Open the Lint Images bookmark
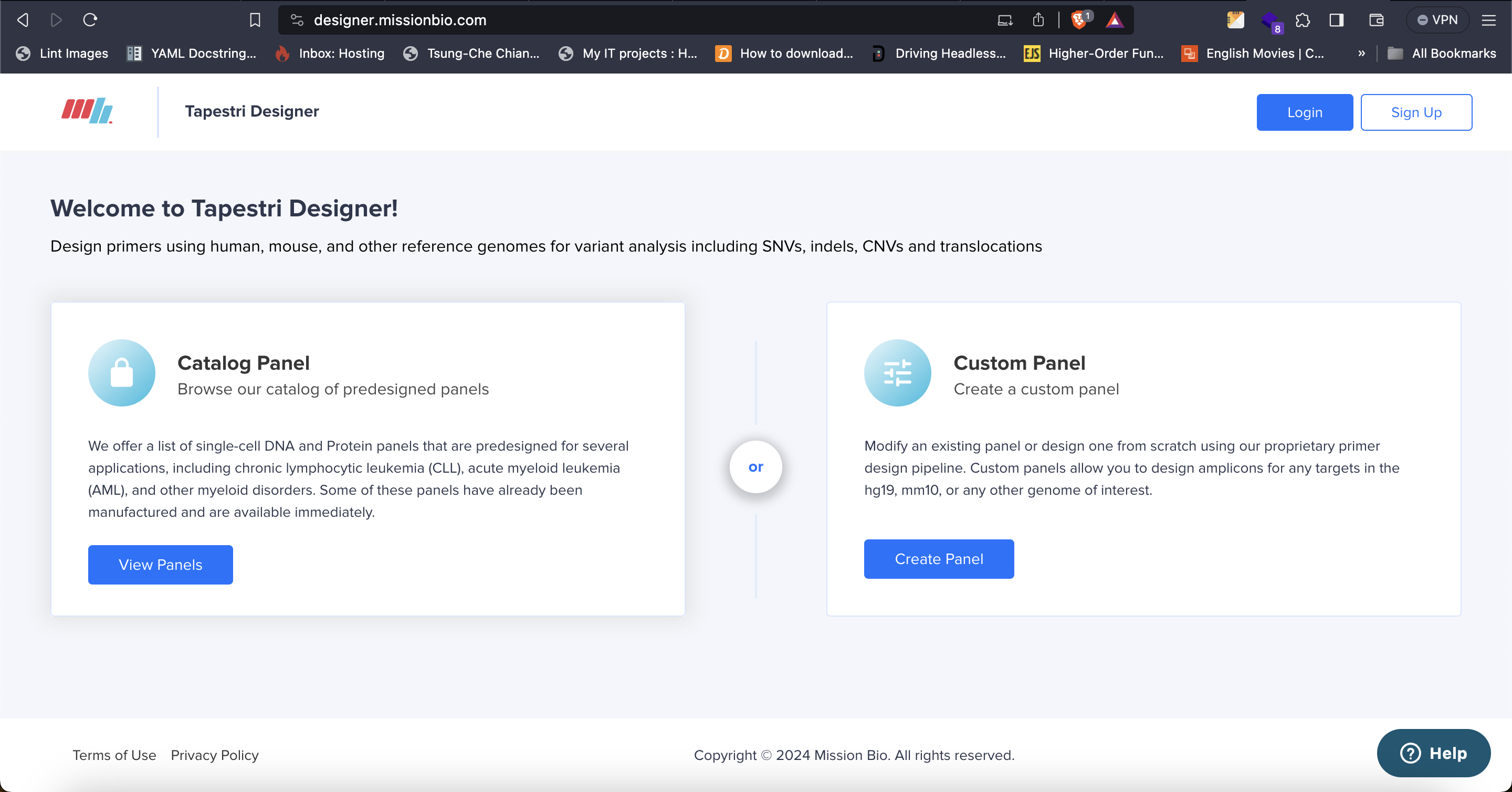Image resolution: width=1512 pixels, height=792 pixels. pyautogui.click(x=62, y=54)
